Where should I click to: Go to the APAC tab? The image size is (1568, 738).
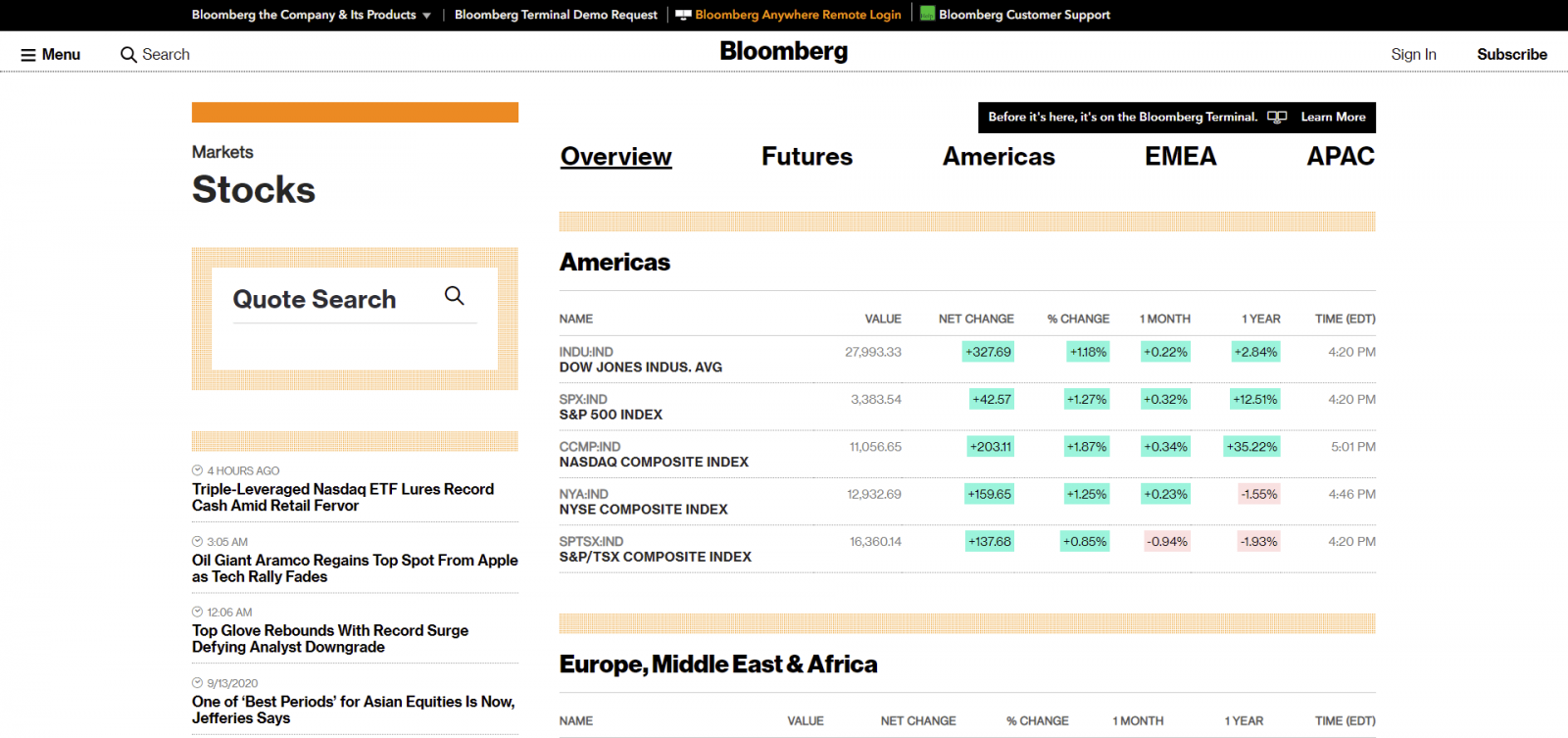(x=1340, y=157)
